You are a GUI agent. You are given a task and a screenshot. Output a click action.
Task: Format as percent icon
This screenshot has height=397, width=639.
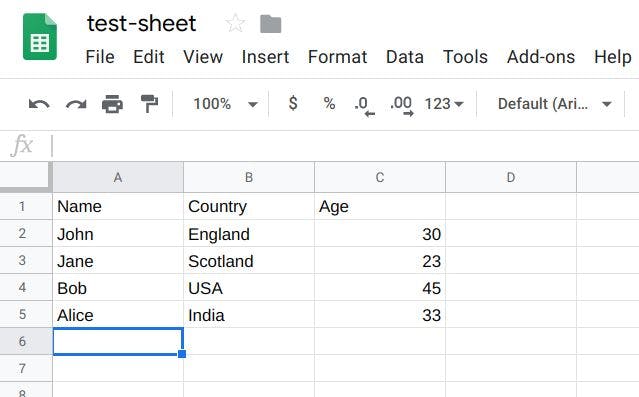pos(329,104)
